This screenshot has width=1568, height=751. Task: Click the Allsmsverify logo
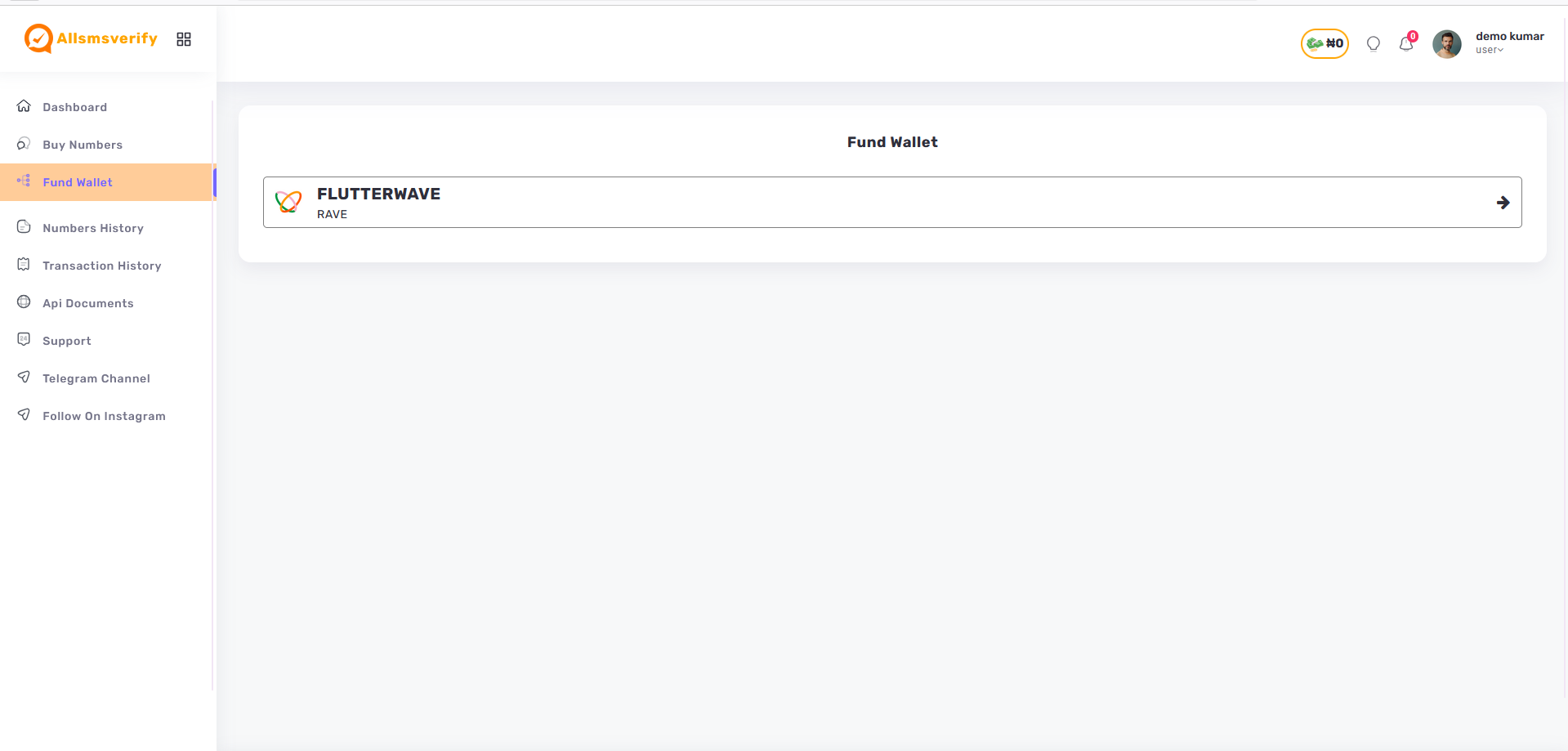pyautogui.click(x=91, y=38)
